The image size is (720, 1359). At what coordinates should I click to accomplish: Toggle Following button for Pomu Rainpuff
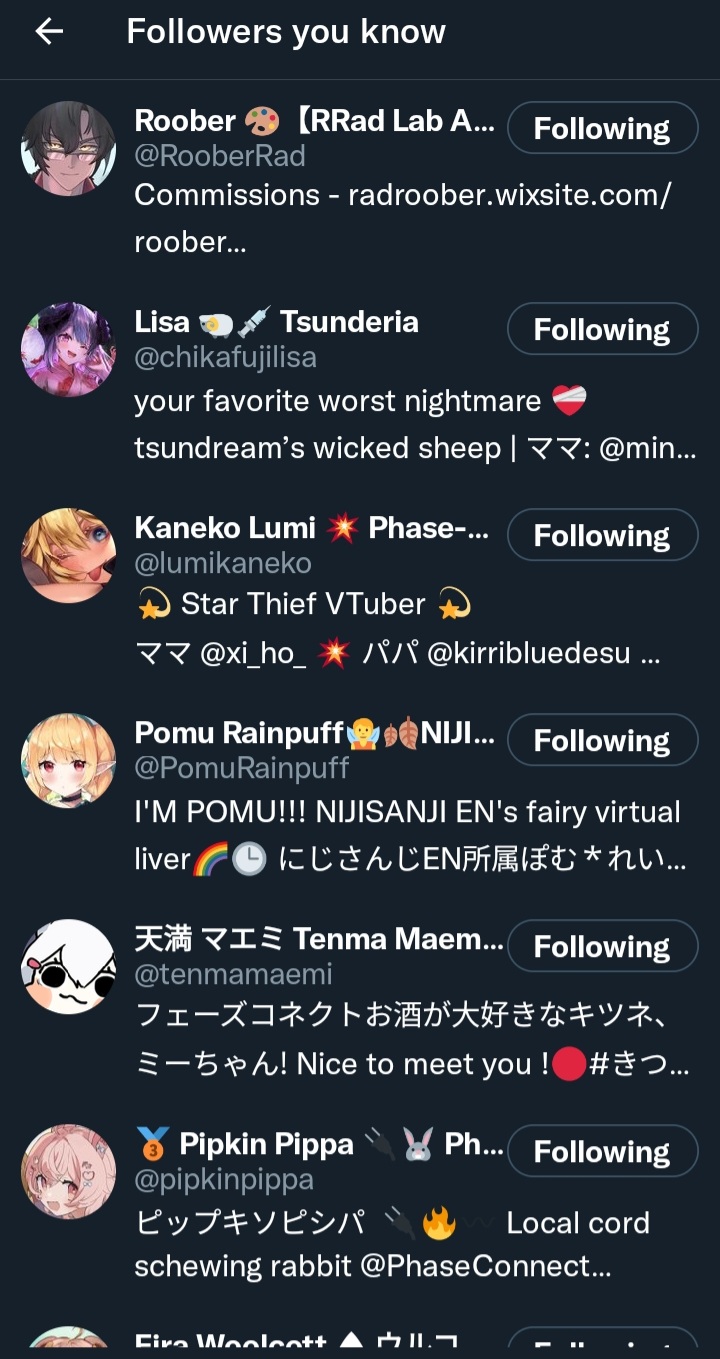point(602,740)
